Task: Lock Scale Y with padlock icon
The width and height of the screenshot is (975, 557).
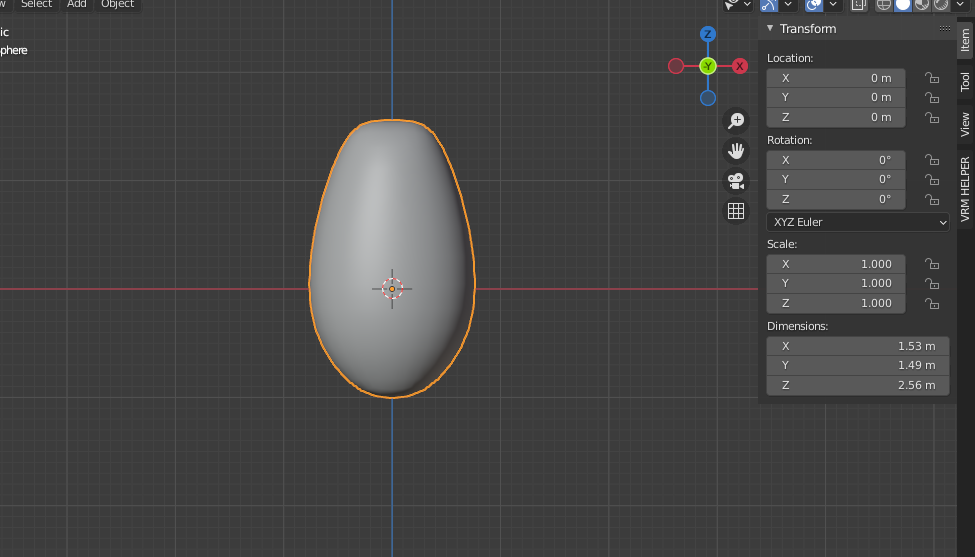Action: coord(931,283)
